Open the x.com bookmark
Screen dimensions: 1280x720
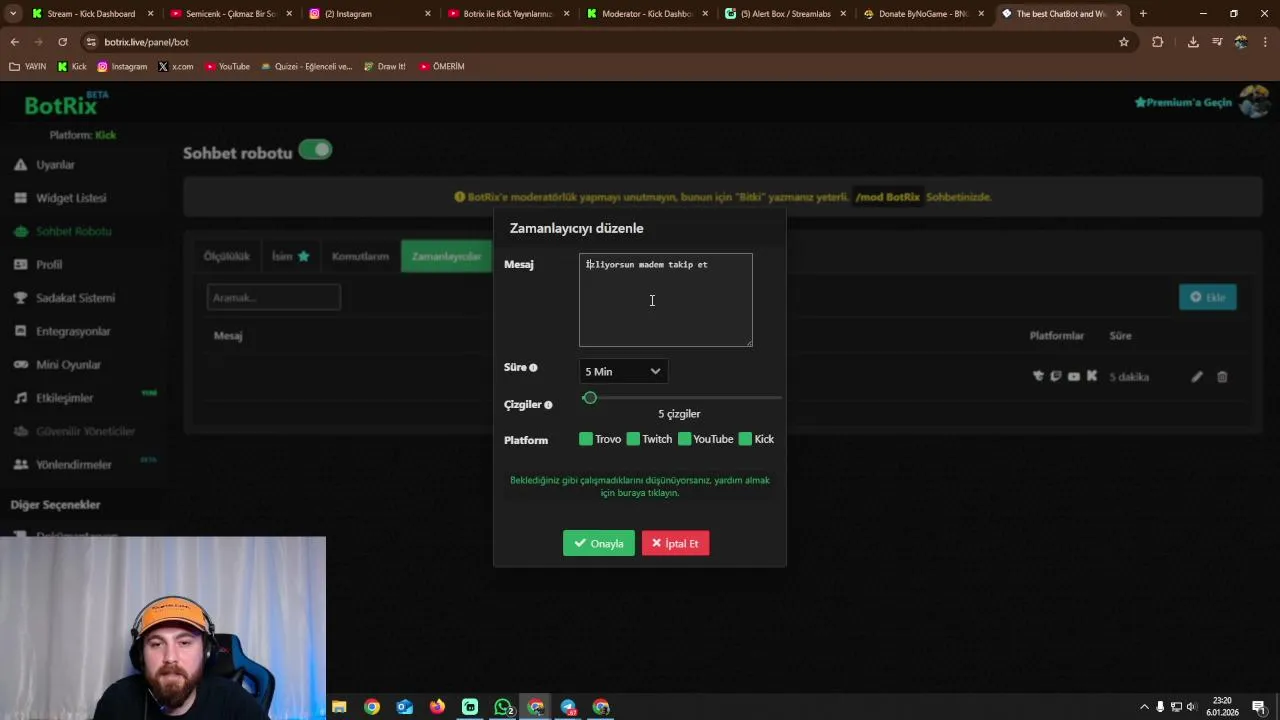[176, 66]
